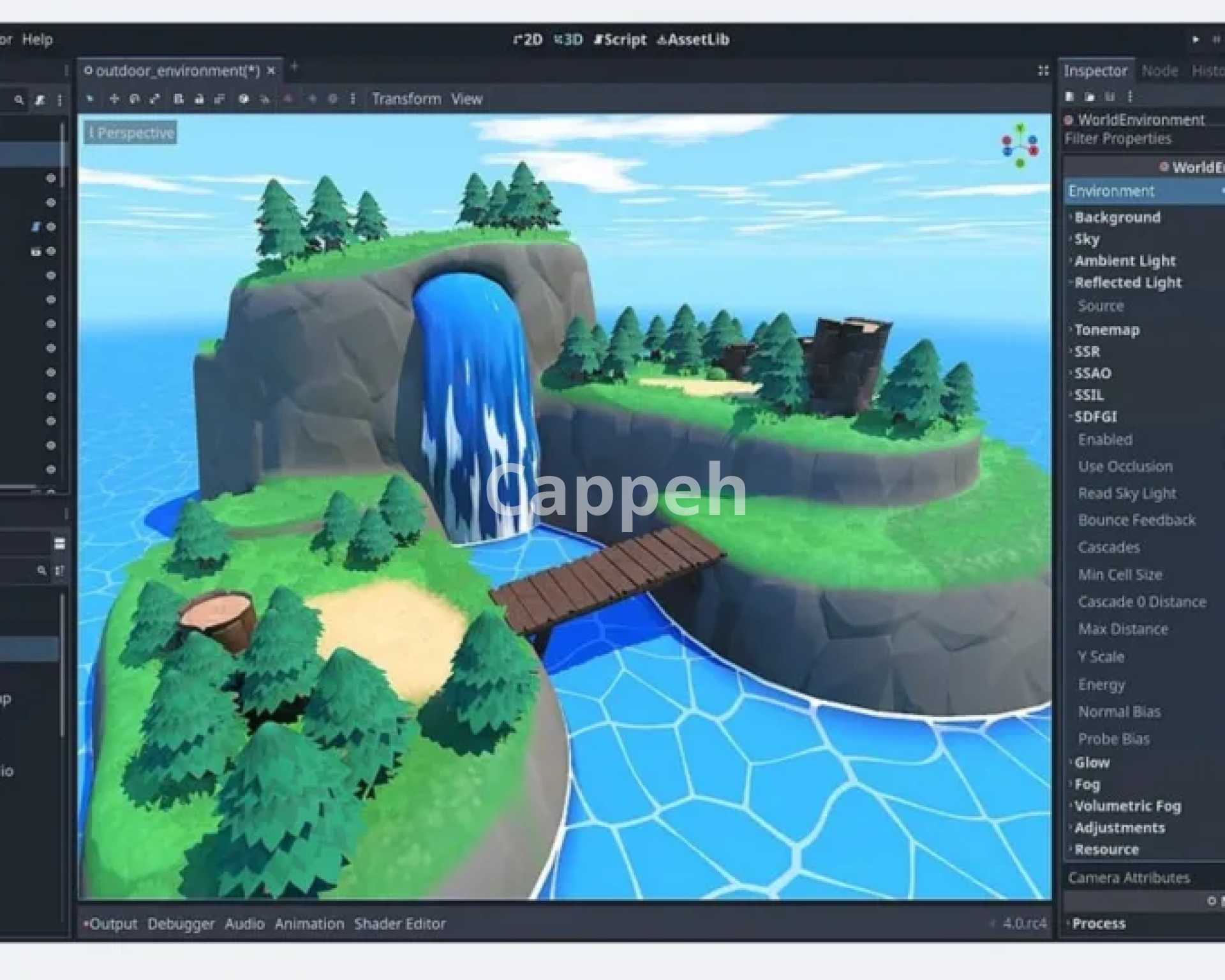The height and width of the screenshot is (980, 1225).
Task: Toggle the bottom visibility eye in scene tree
Action: coord(51,470)
